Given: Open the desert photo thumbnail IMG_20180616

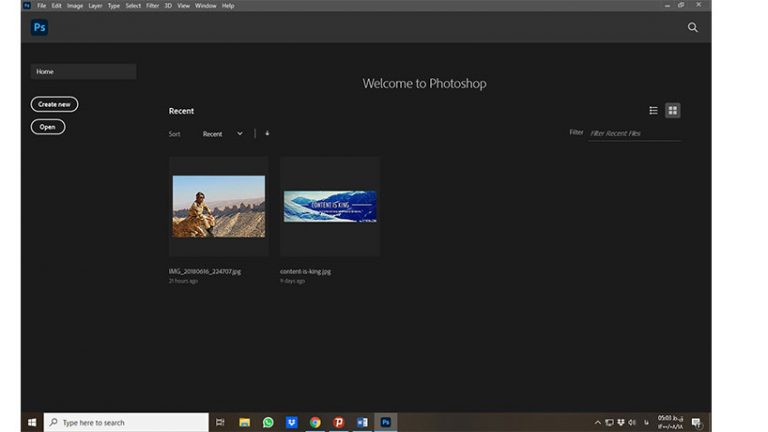Looking at the screenshot, I should [218, 206].
